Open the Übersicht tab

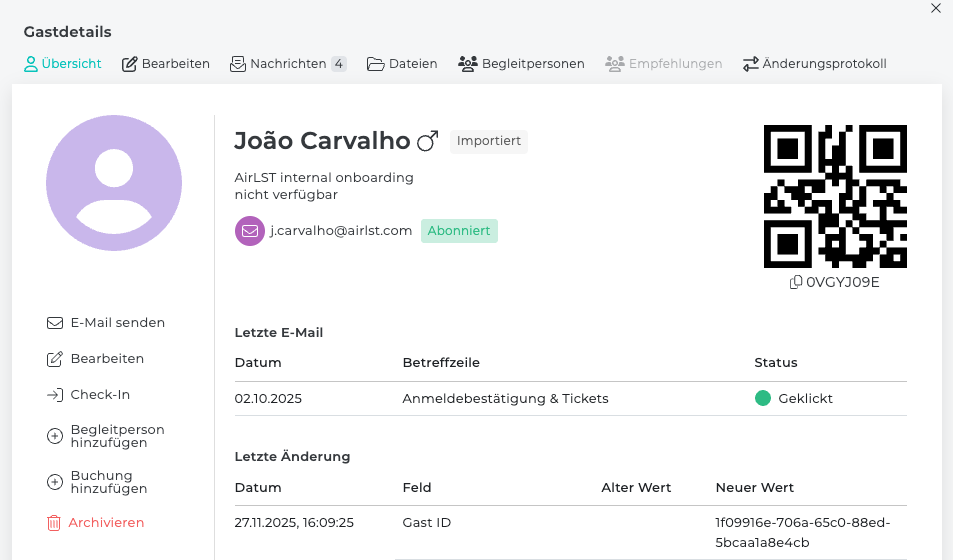tap(62, 64)
